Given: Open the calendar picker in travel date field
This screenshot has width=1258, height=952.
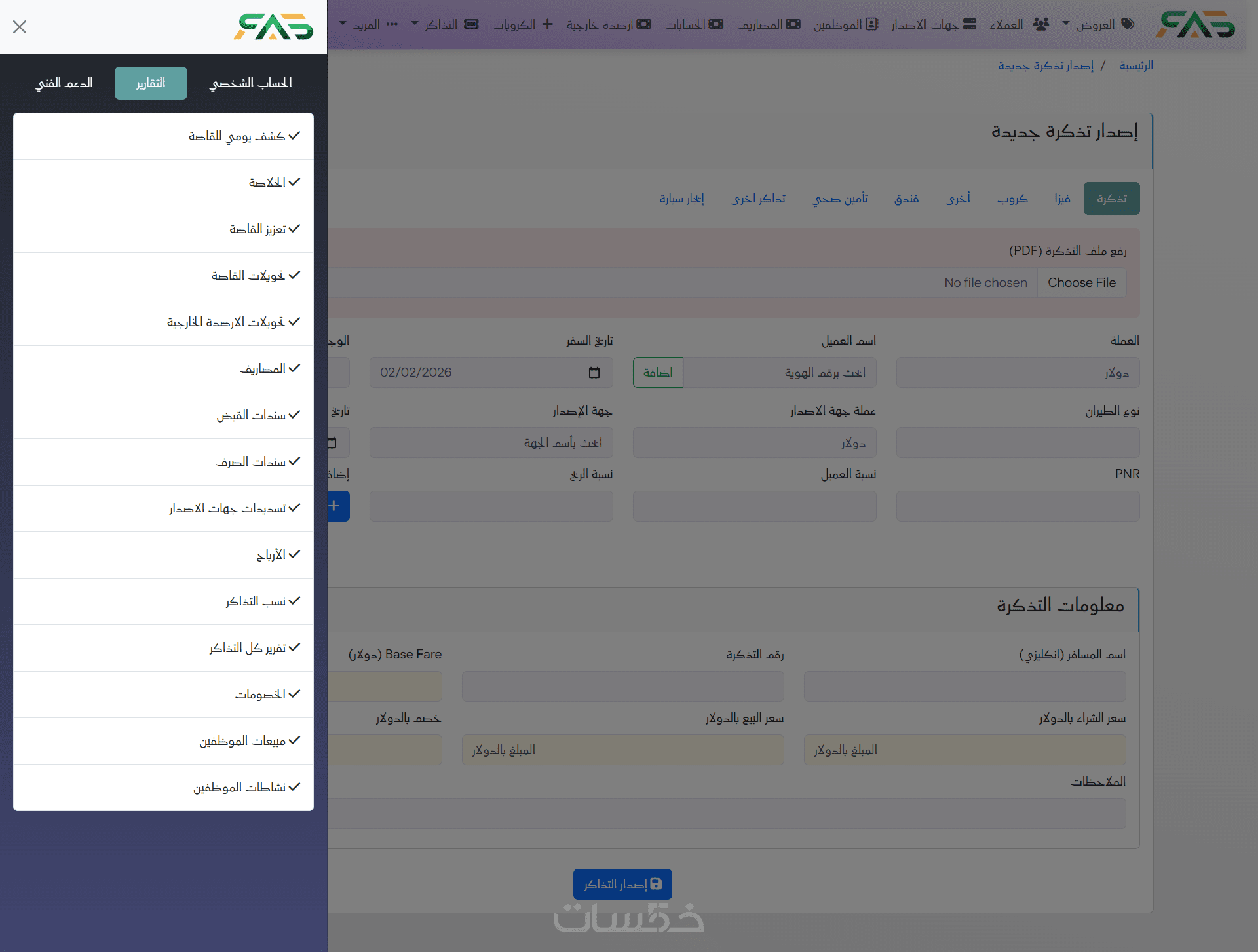Looking at the screenshot, I should [594, 373].
